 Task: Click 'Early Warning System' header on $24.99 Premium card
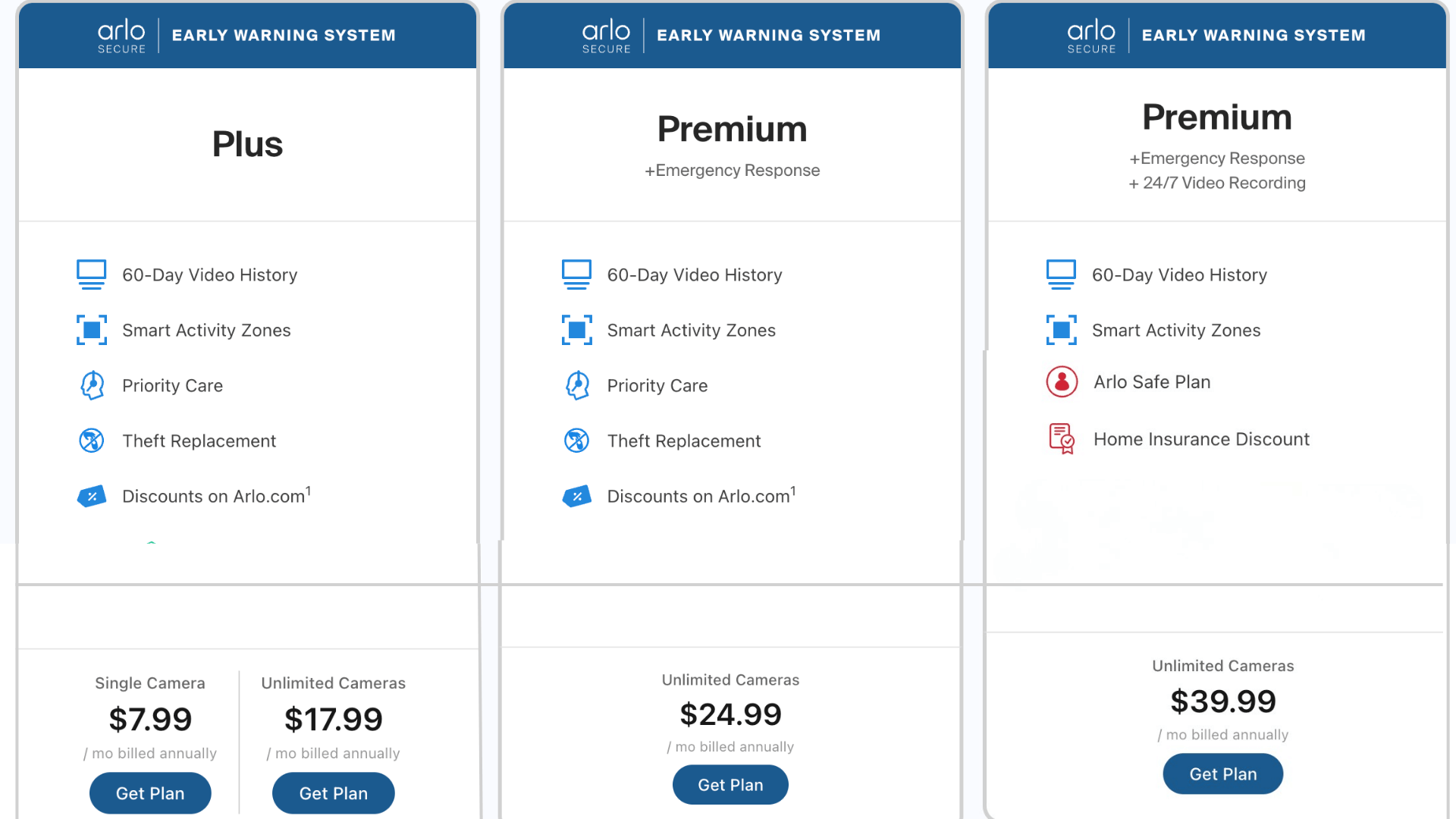point(768,36)
